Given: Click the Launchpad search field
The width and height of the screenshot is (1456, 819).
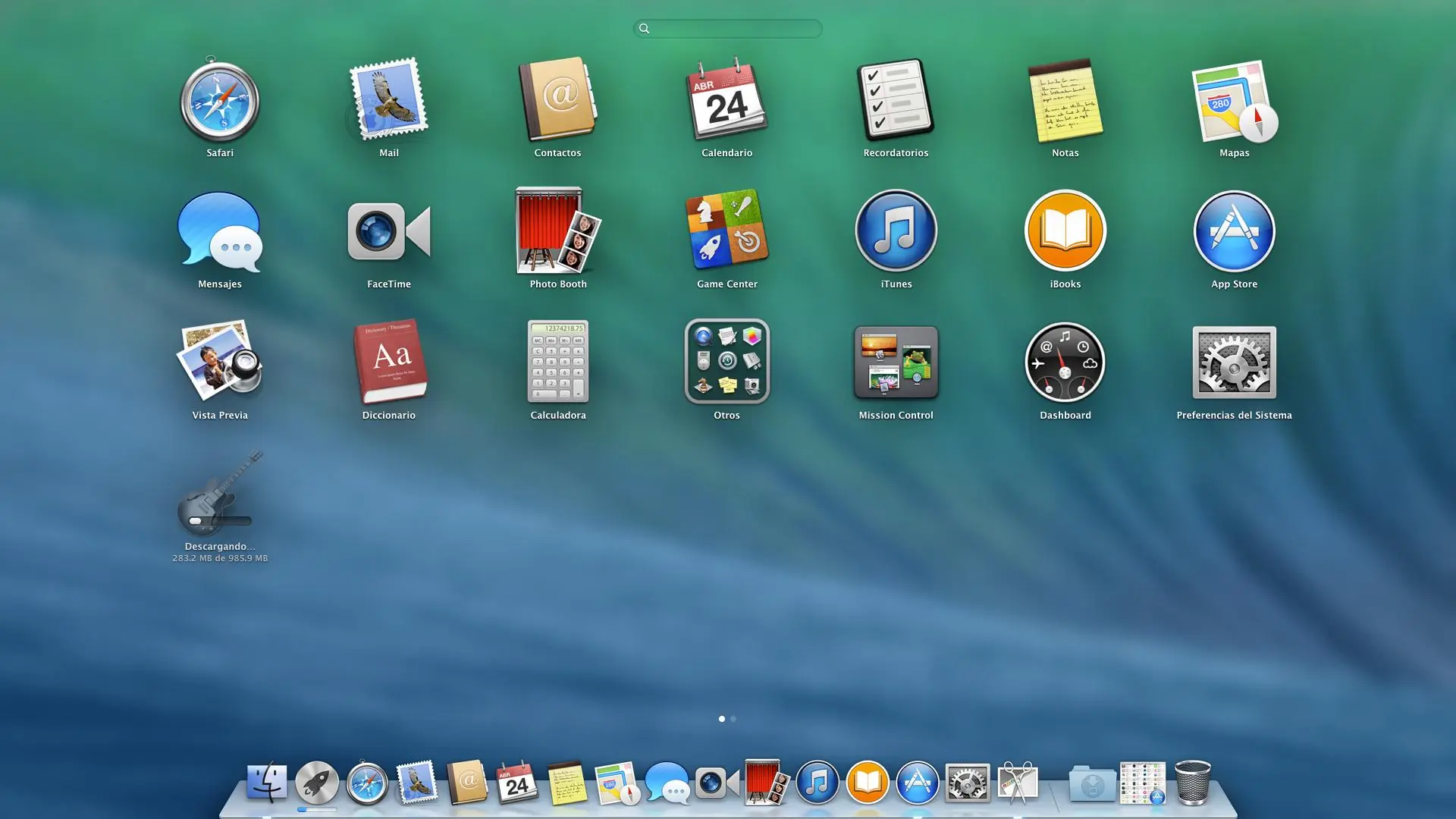Looking at the screenshot, I should pos(727,29).
